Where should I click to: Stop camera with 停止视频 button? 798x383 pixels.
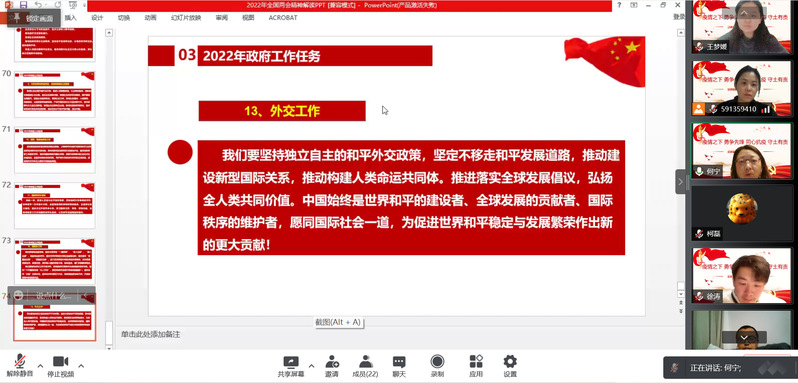tap(61, 366)
